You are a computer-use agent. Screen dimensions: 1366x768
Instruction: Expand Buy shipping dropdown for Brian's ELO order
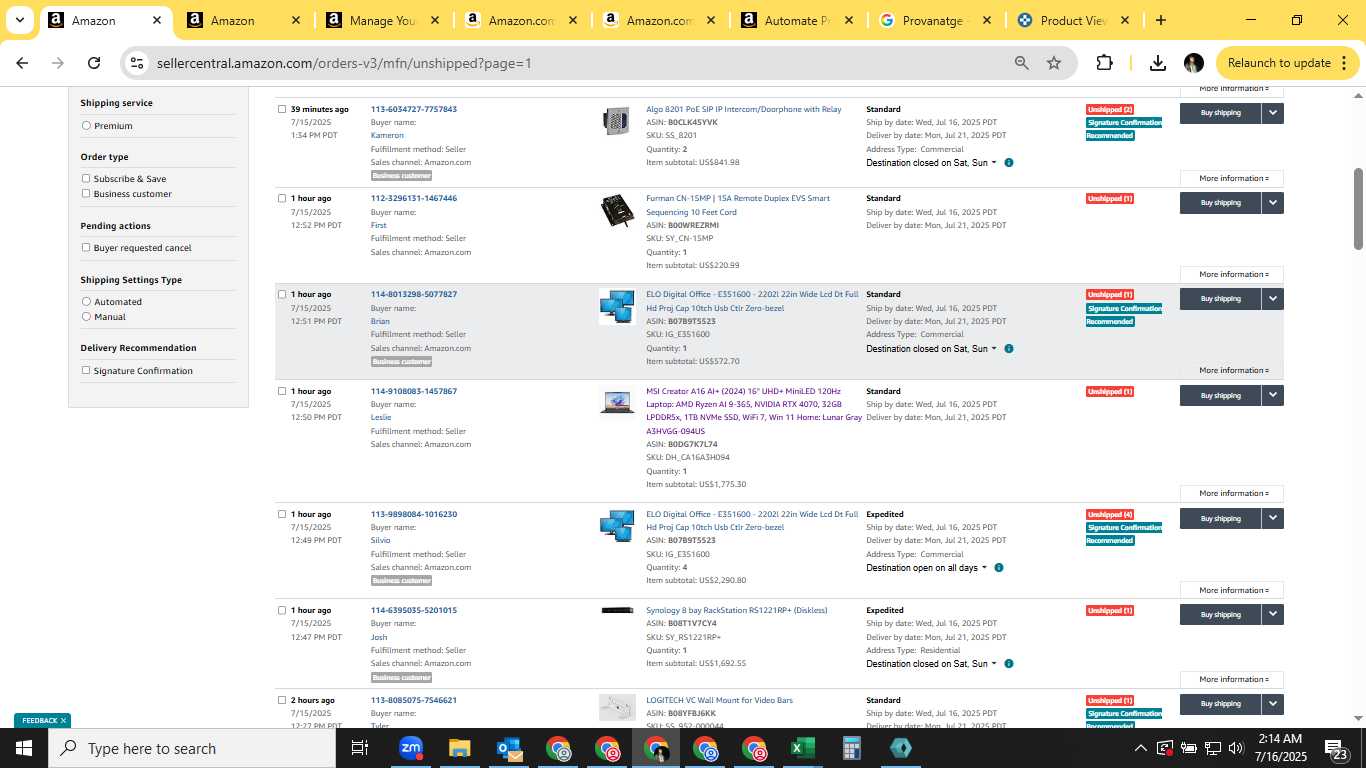click(1272, 299)
